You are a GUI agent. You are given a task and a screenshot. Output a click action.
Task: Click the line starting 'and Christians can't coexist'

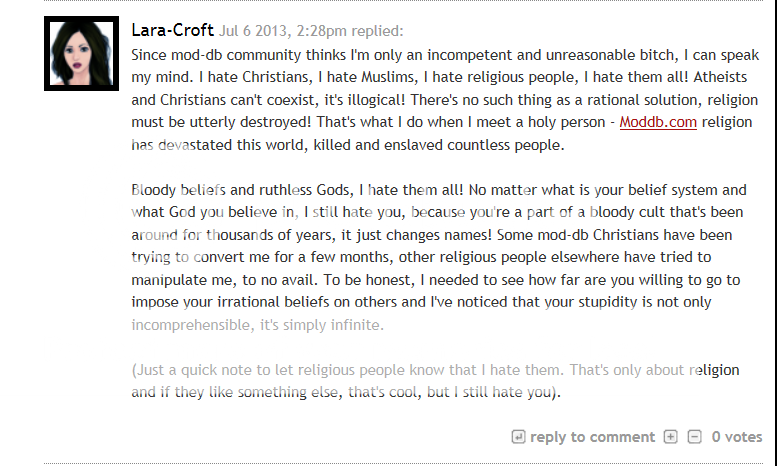coord(438,100)
